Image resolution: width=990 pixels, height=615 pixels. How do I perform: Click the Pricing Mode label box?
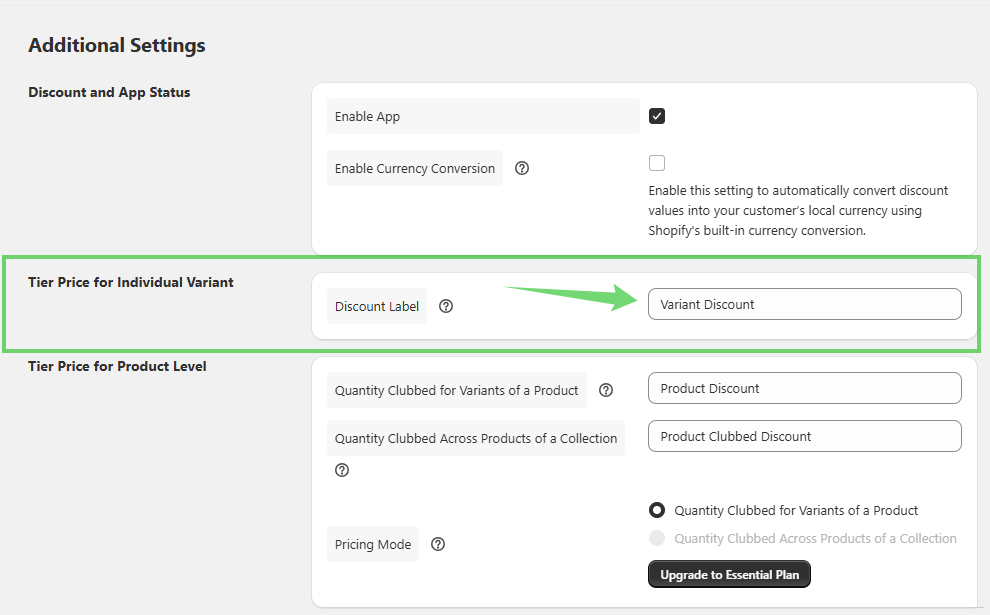click(x=373, y=545)
